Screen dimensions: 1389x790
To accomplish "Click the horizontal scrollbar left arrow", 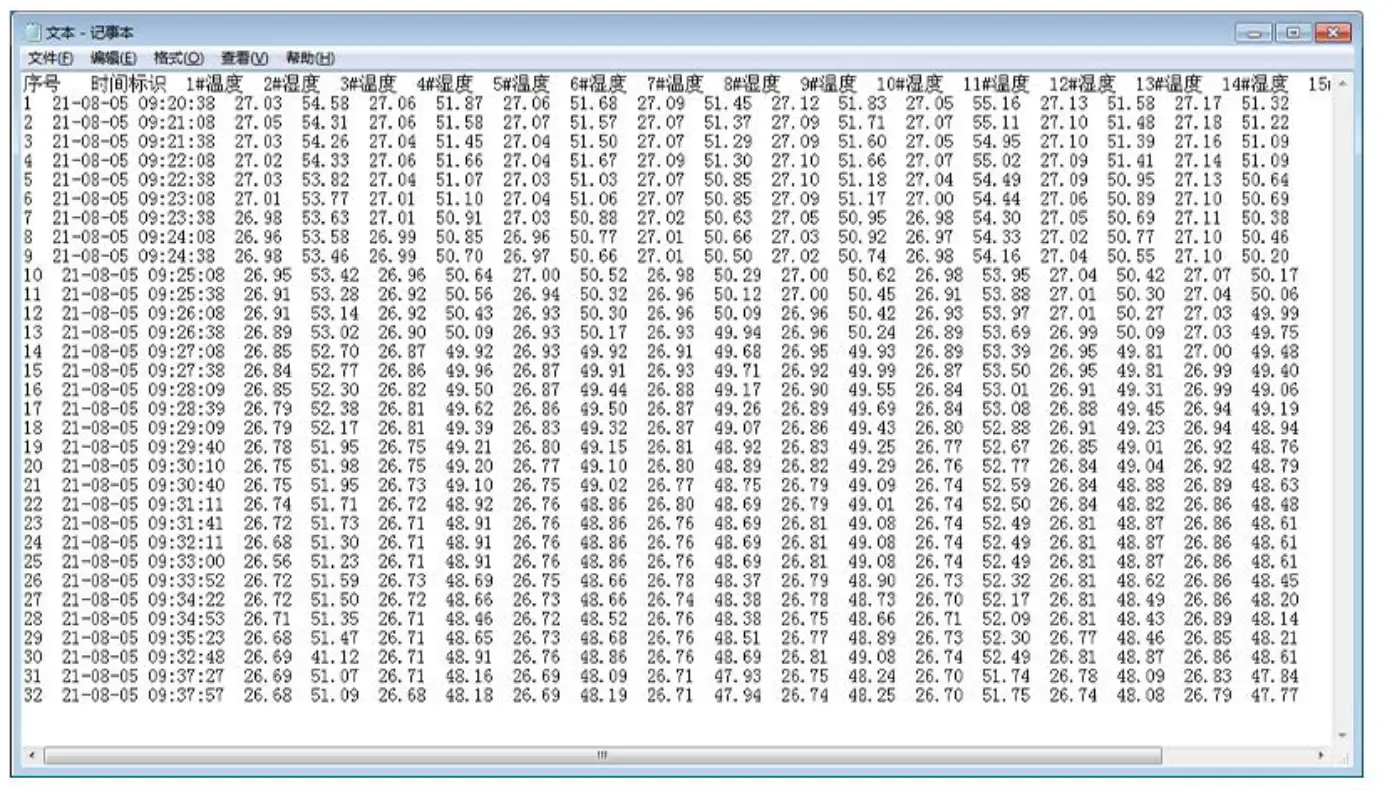I will [x=33, y=756].
